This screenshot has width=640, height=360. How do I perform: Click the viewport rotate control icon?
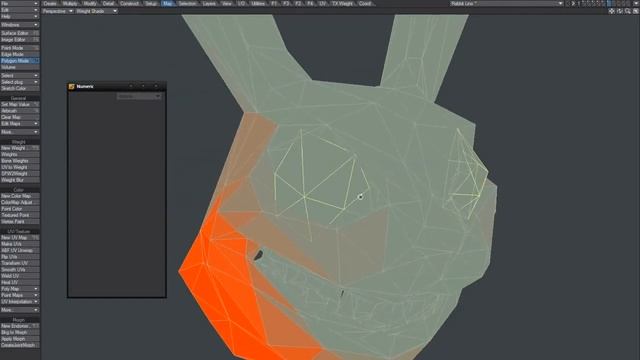tap(620, 11)
